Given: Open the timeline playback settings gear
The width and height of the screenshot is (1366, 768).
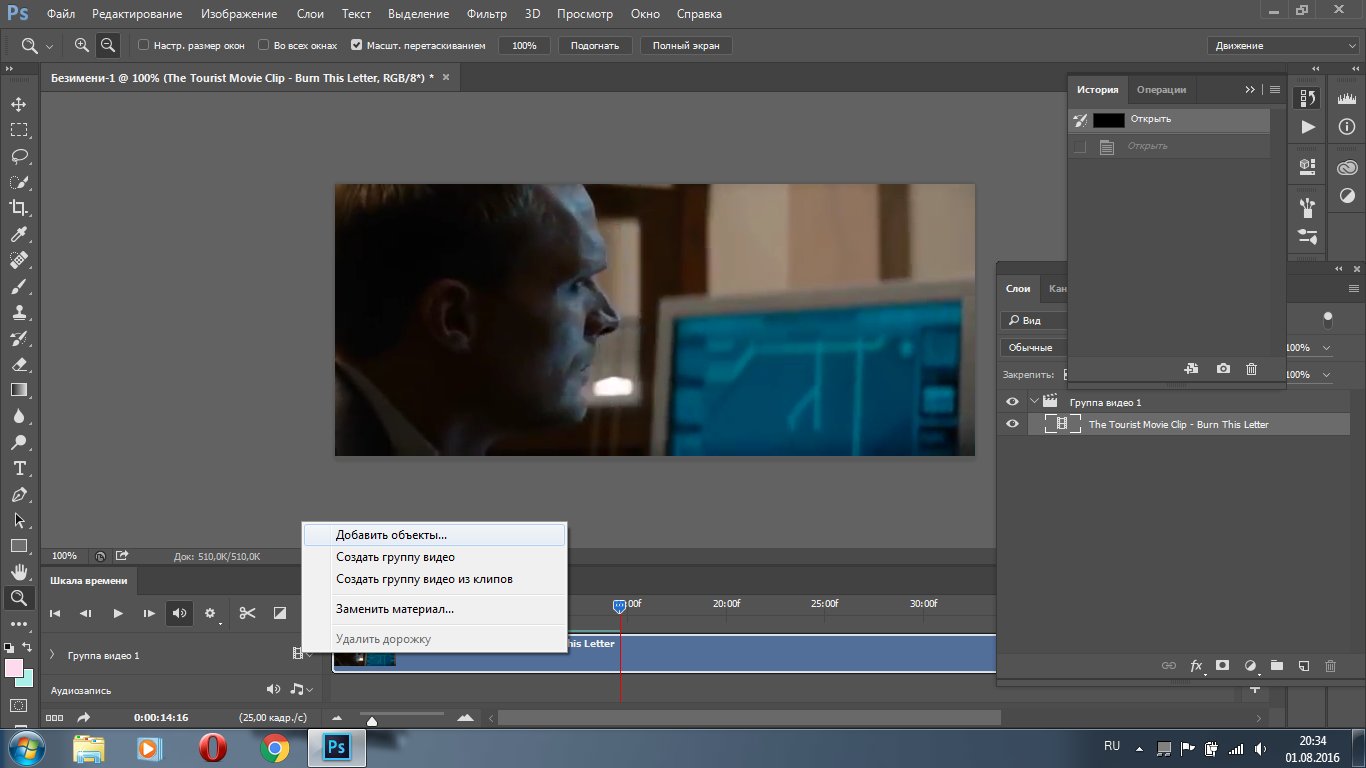Looking at the screenshot, I should (x=211, y=613).
